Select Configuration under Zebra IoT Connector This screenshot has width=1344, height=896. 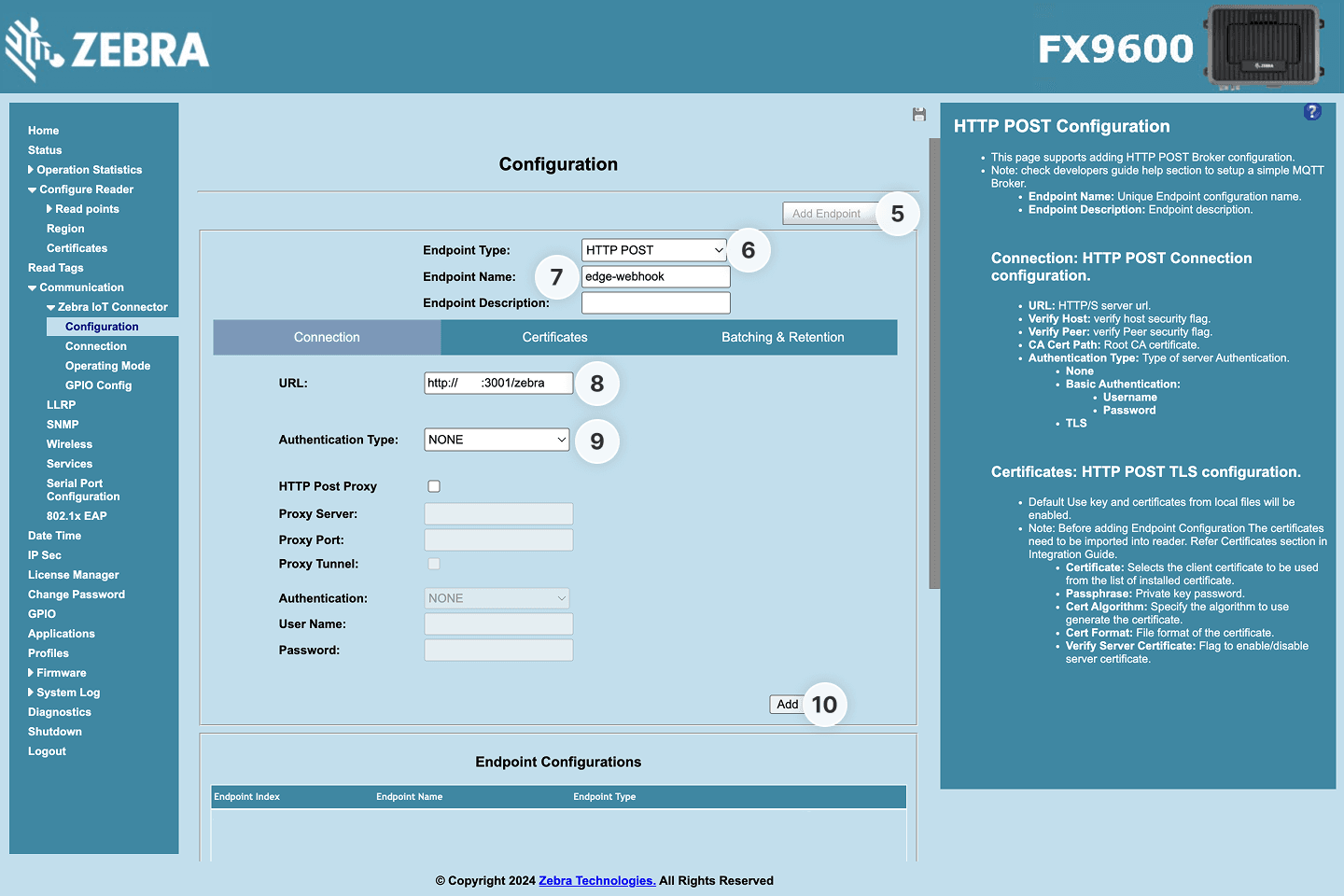[102, 327]
